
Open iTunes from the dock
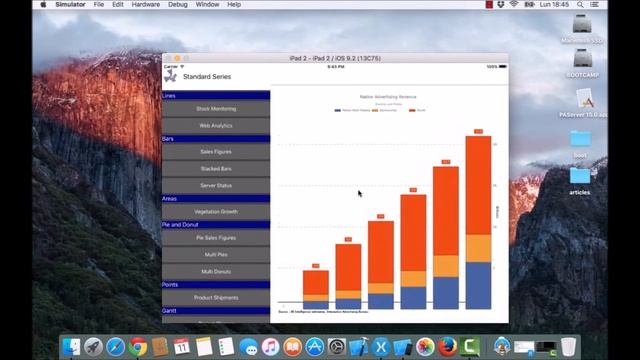click(x=270, y=347)
